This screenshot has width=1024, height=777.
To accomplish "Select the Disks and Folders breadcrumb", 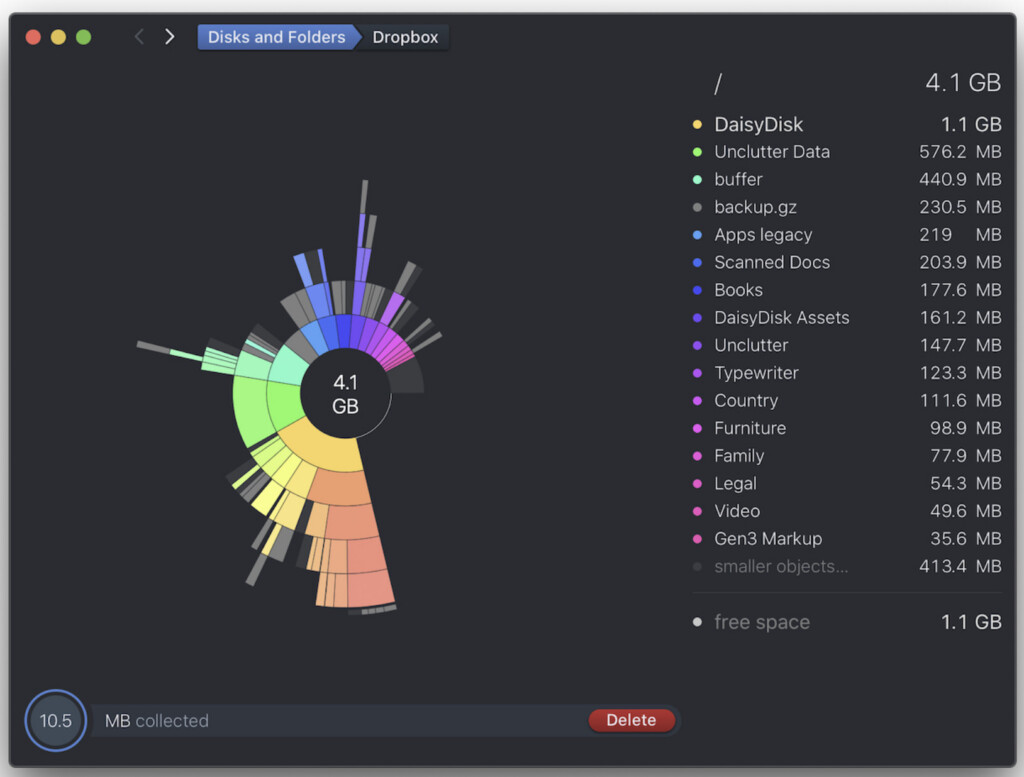I will [x=276, y=37].
